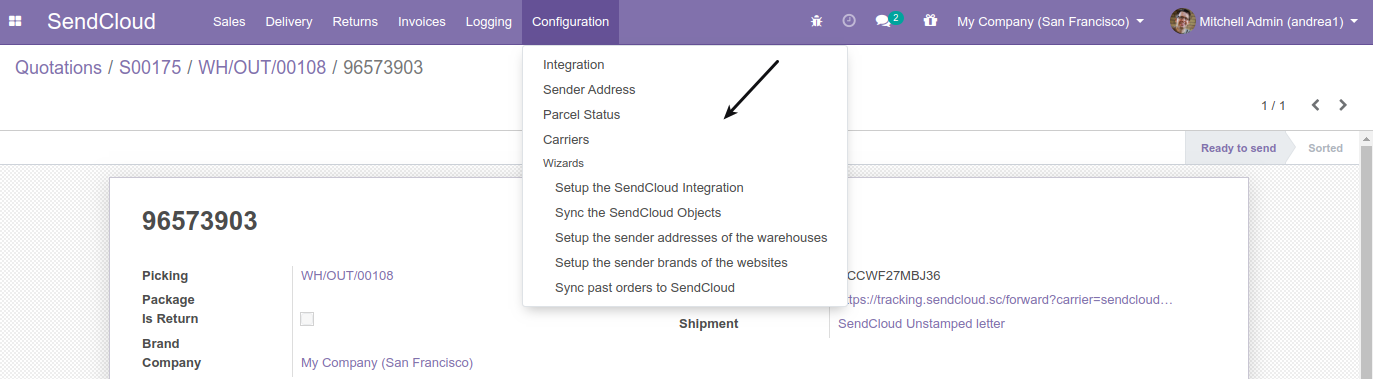Viewport: 1373px width, 379px height.
Task: Click the Company field label
Action: (171, 362)
